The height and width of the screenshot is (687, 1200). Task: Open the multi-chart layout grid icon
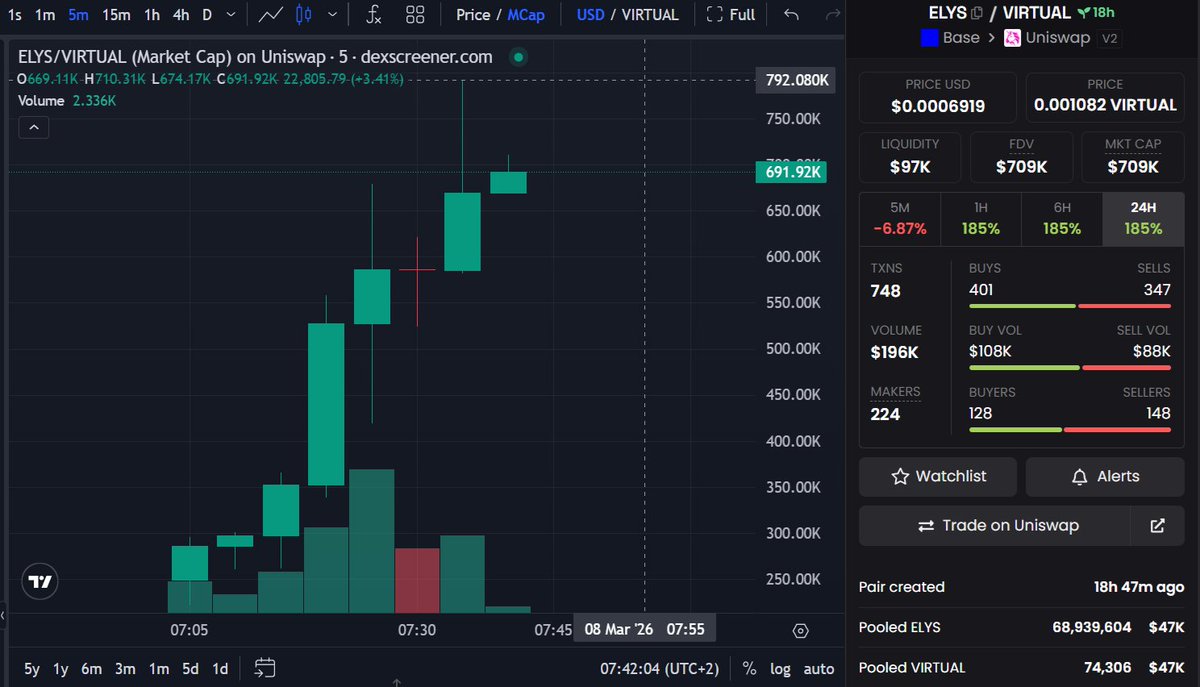coord(415,15)
